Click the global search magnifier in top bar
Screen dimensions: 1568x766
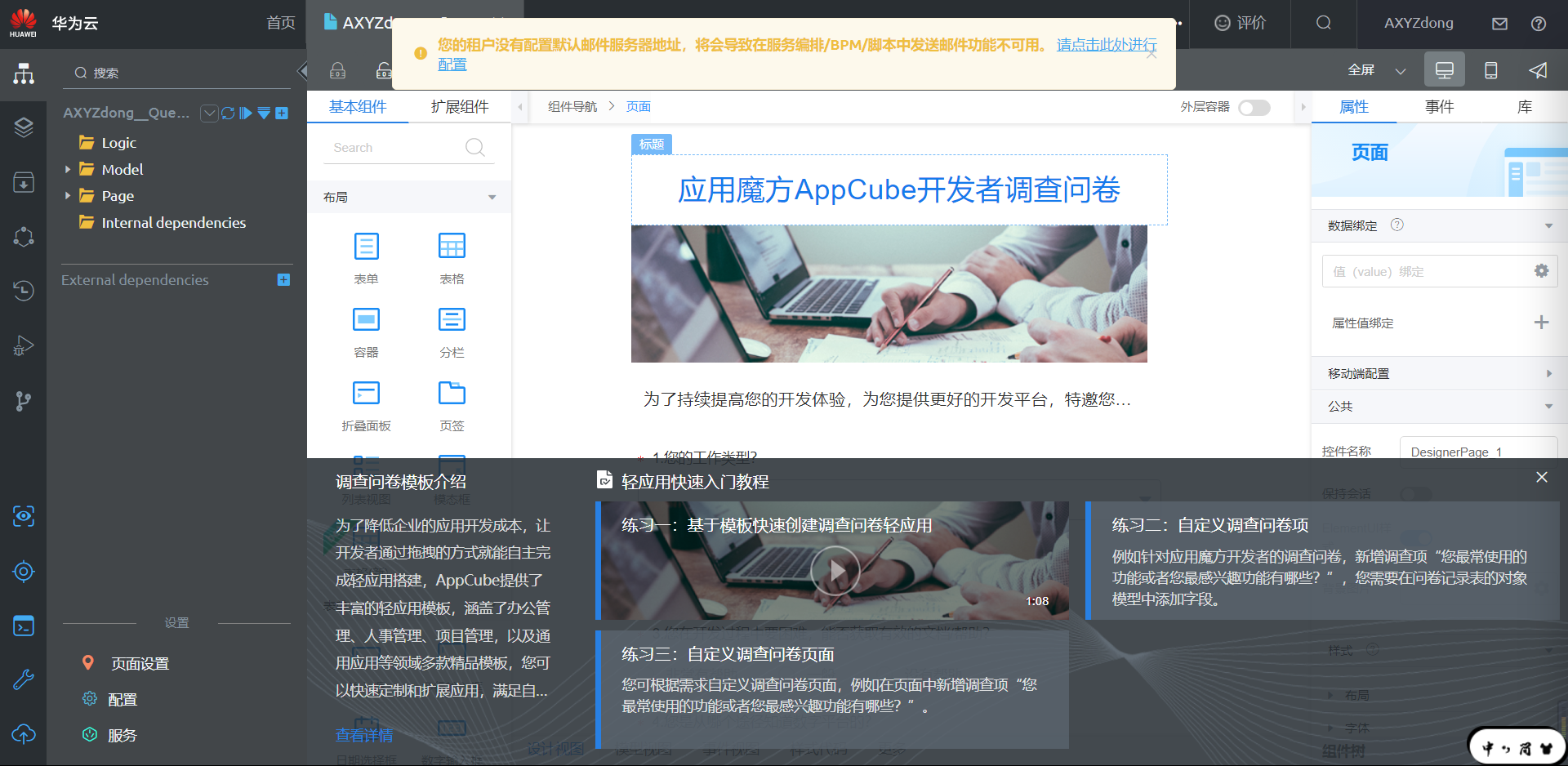pos(1324,23)
